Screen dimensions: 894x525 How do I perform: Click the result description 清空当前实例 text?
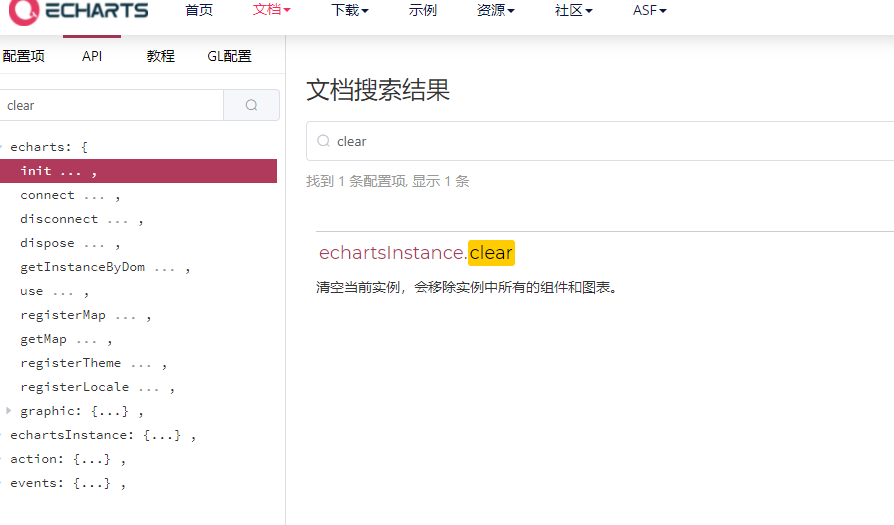(x=466, y=287)
